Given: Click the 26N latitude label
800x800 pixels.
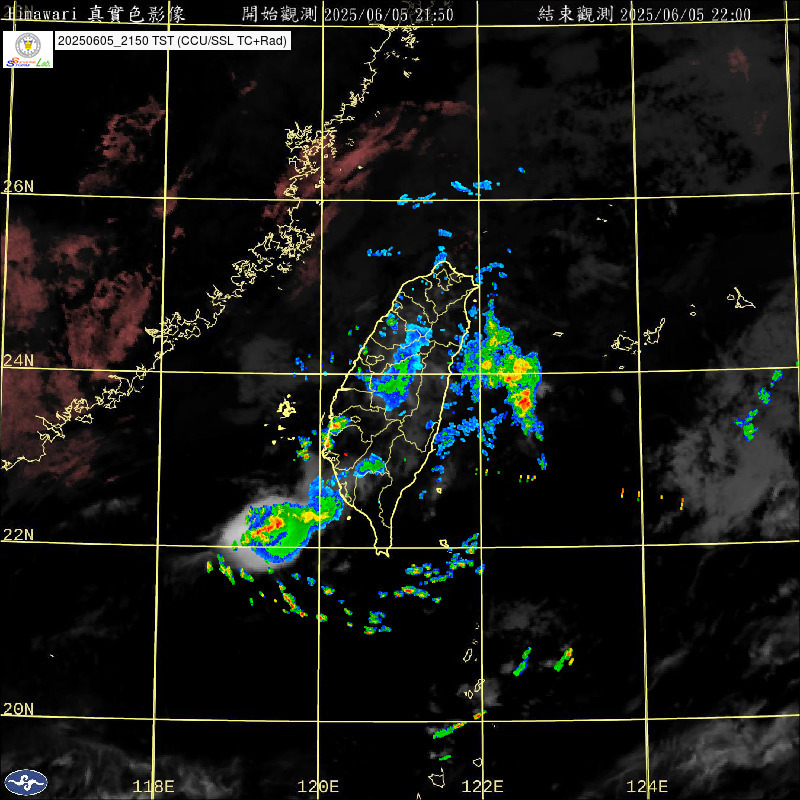Looking at the screenshot, I should pos(18,187).
